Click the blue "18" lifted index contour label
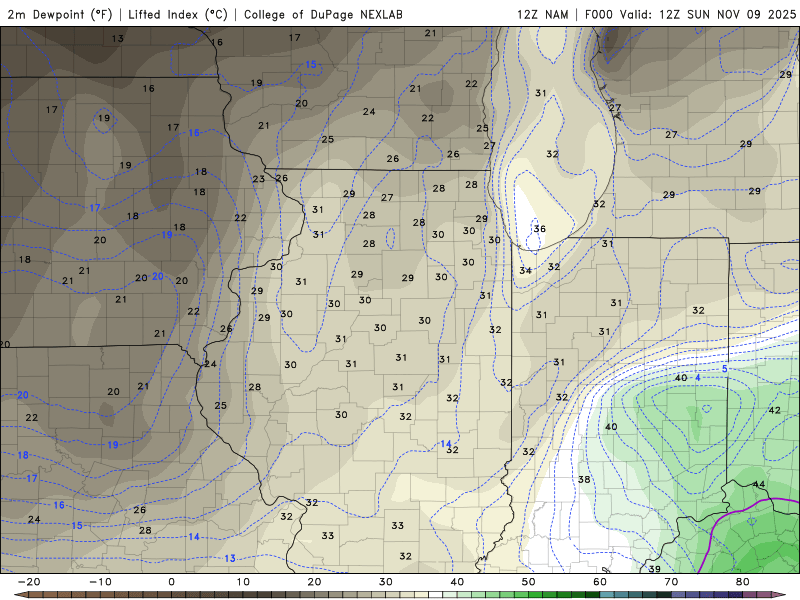 [23, 455]
